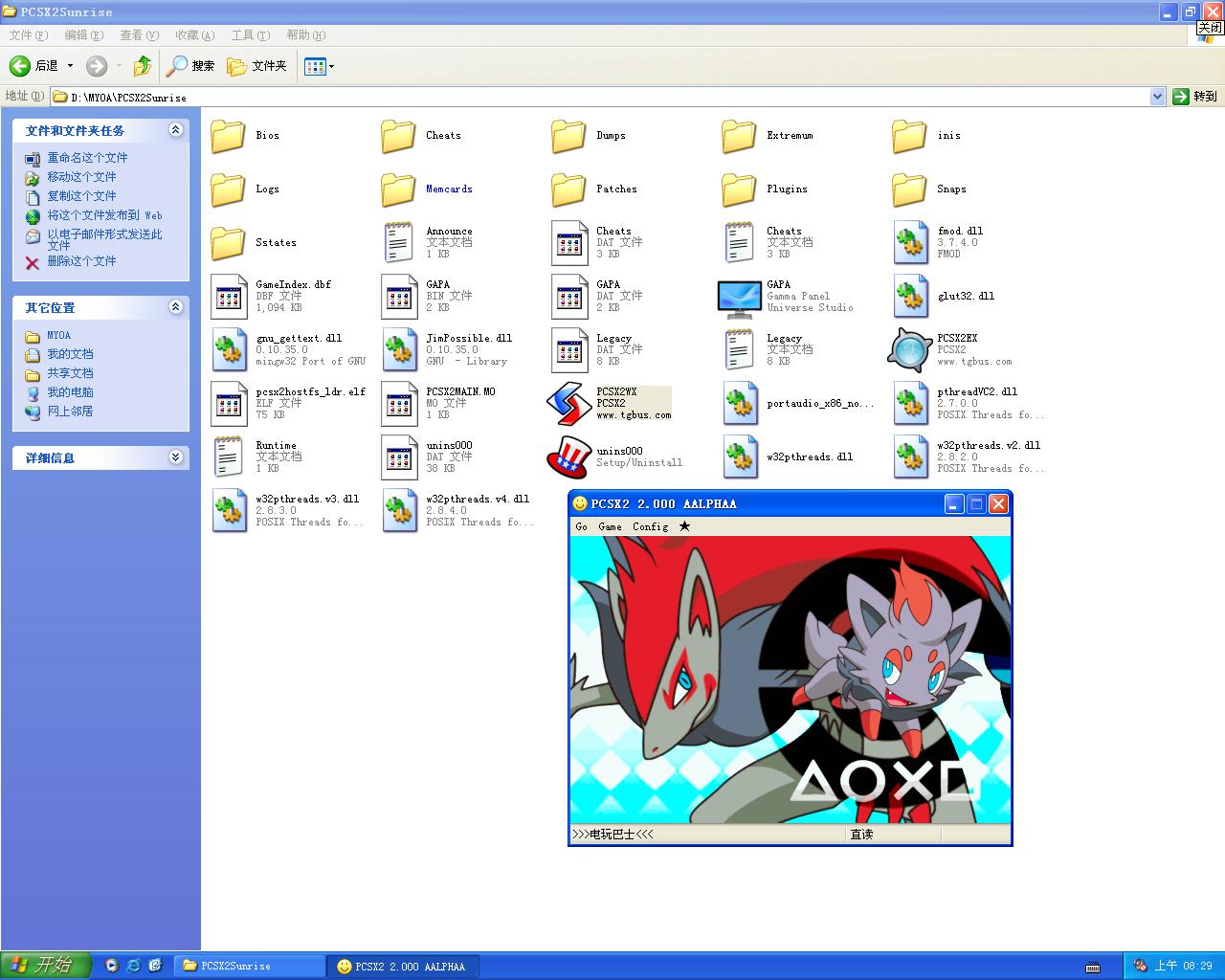Select the Announce text document icon

398,243
